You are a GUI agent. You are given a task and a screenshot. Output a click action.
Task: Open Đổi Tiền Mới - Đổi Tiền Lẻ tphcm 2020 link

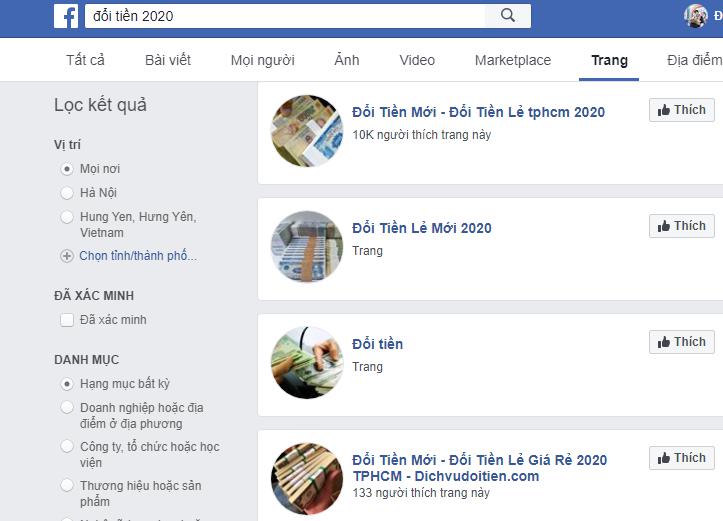[x=478, y=112]
